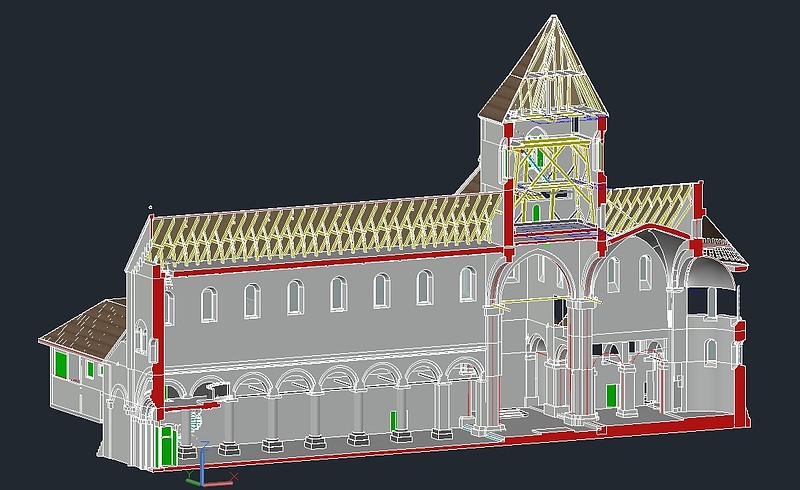Click empty dark background in top-left corner
Viewport: 800px width, 490px height.
point(40,40)
